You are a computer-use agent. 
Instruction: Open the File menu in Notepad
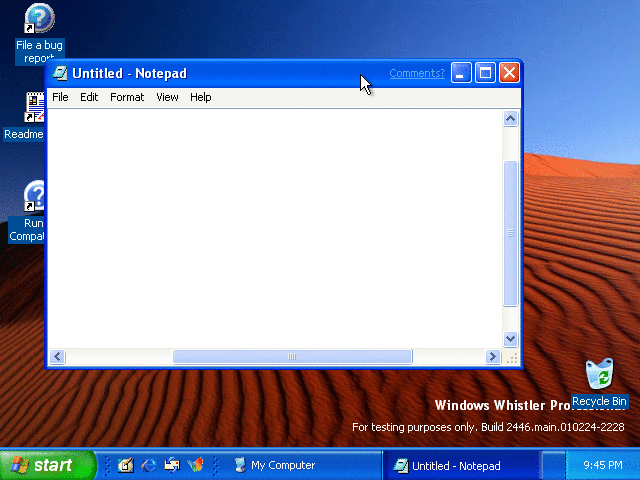[x=60, y=97]
